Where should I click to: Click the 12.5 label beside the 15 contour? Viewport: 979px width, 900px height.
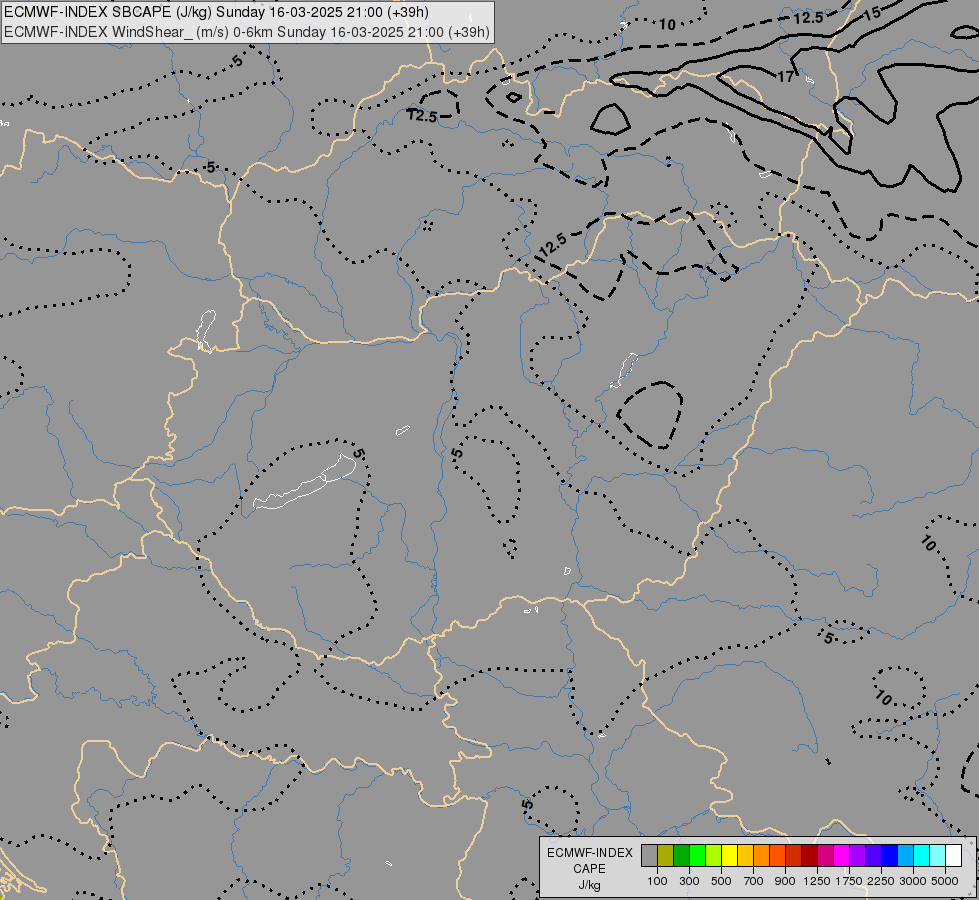(x=809, y=18)
